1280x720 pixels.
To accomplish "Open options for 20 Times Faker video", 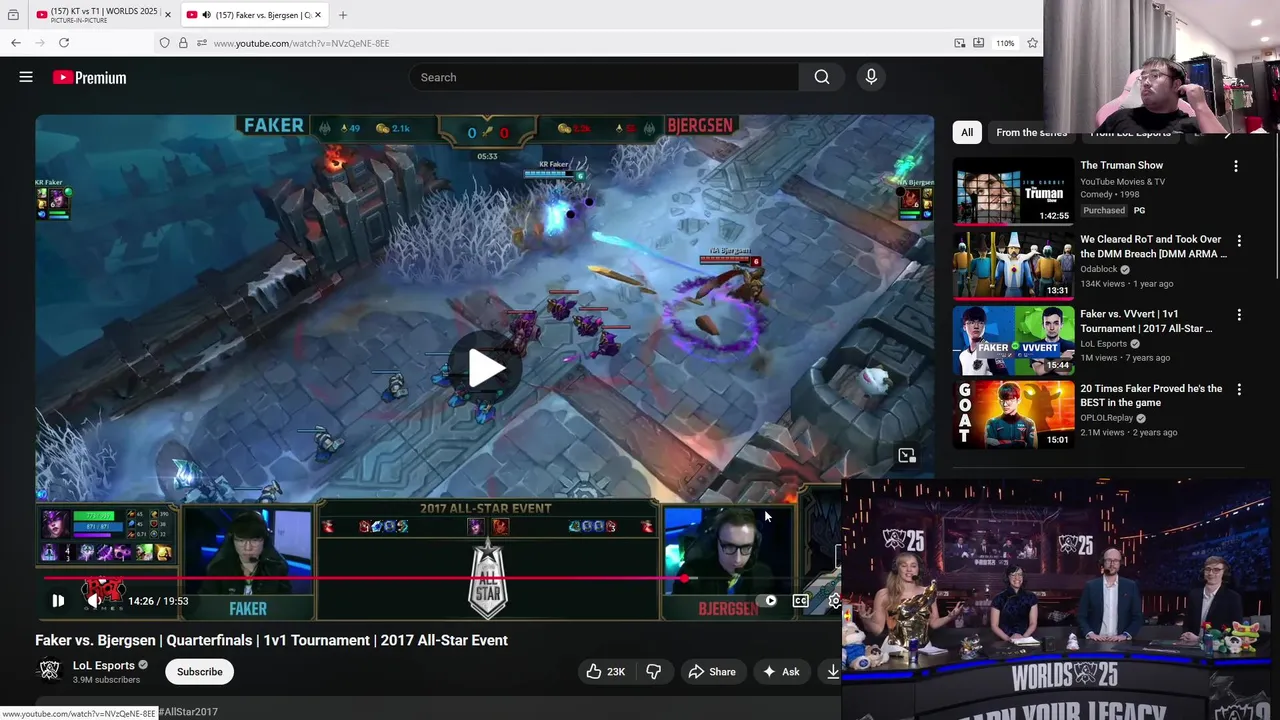I will pos(1239,390).
